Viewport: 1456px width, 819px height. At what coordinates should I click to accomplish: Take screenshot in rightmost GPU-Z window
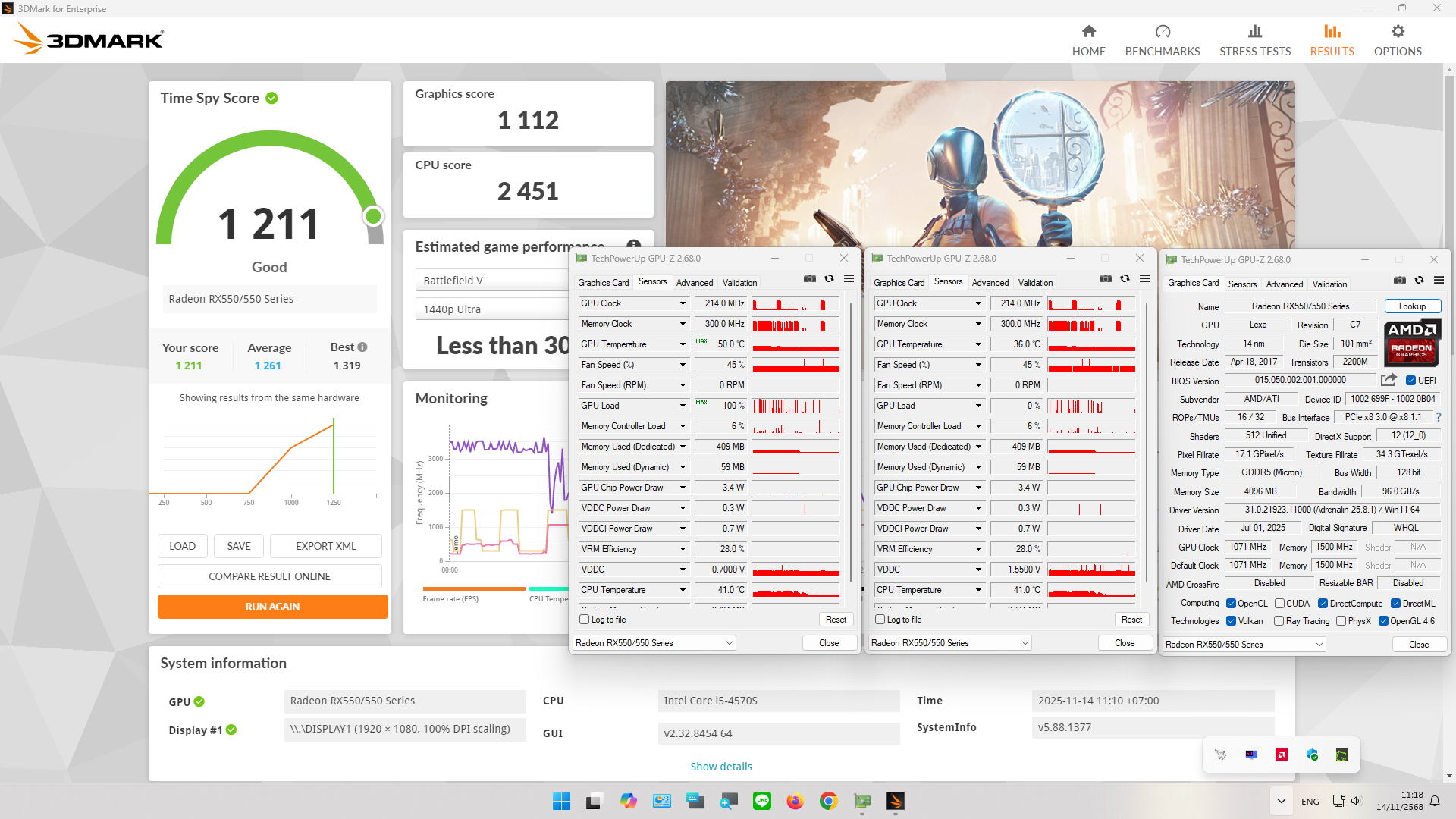(1400, 281)
